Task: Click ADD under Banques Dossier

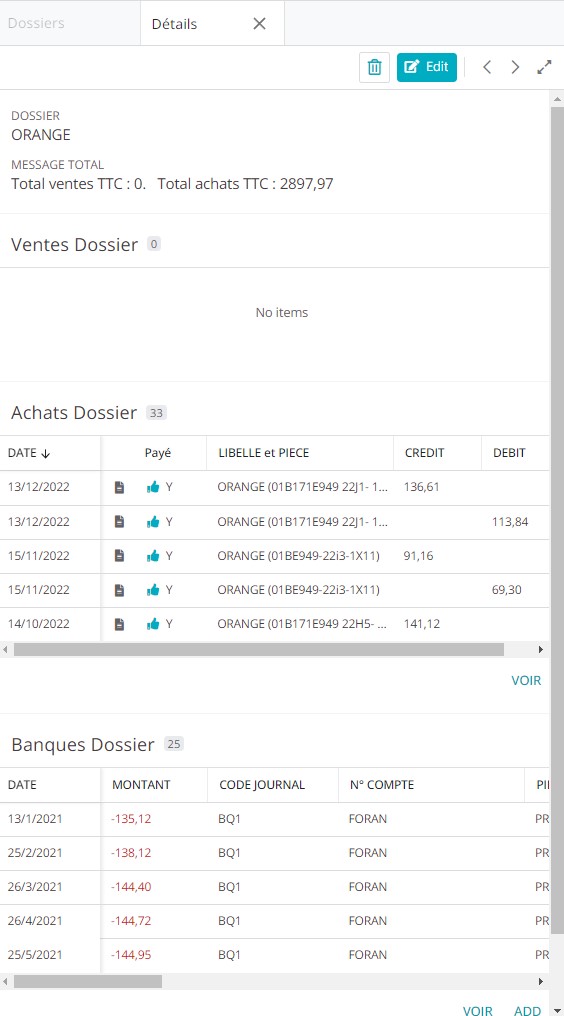Action: tap(528, 1010)
